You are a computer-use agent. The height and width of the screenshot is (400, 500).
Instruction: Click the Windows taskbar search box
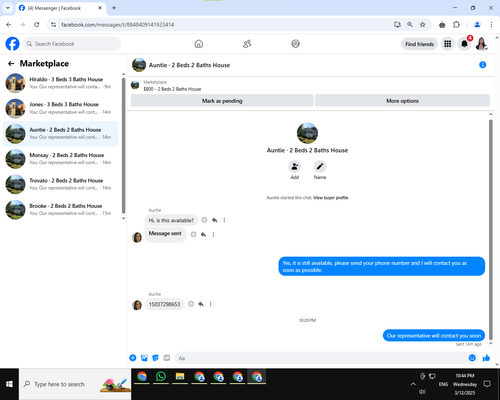(75, 384)
